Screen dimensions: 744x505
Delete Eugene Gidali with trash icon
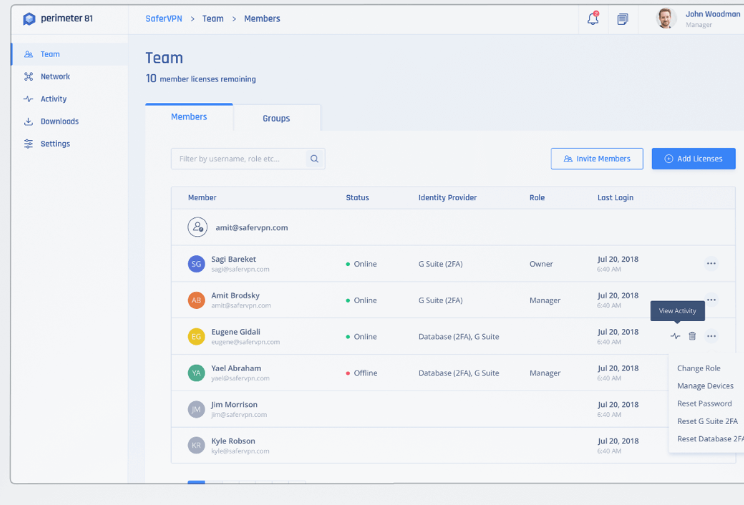[x=692, y=336]
